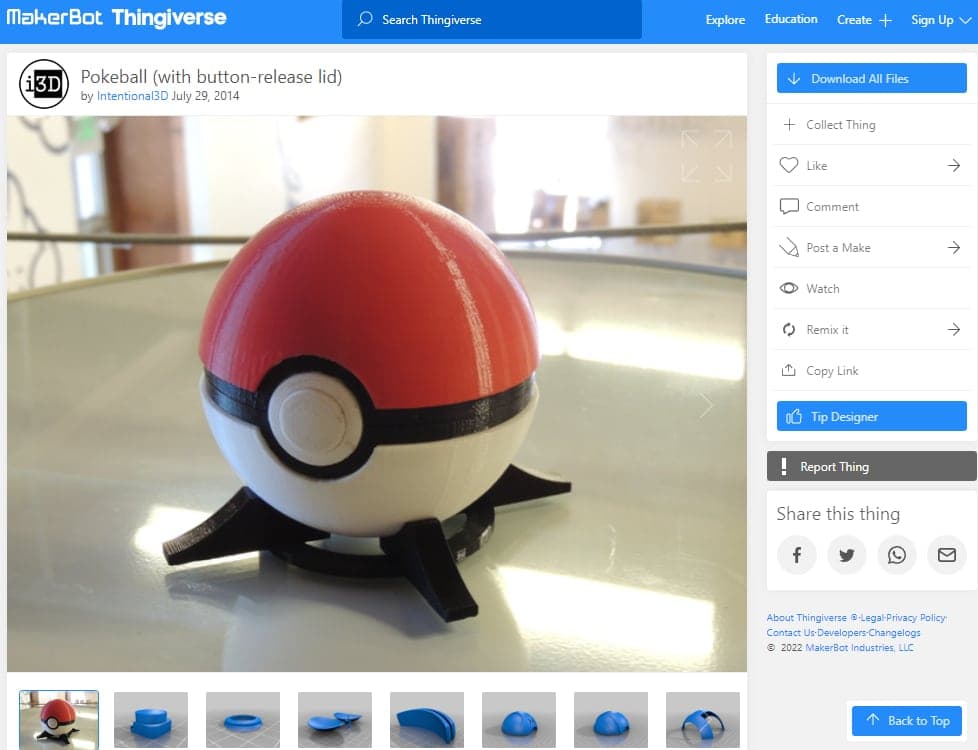Image resolution: width=978 pixels, height=750 pixels.
Task: Open the Education menu
Action: click(x=791, y=19)
